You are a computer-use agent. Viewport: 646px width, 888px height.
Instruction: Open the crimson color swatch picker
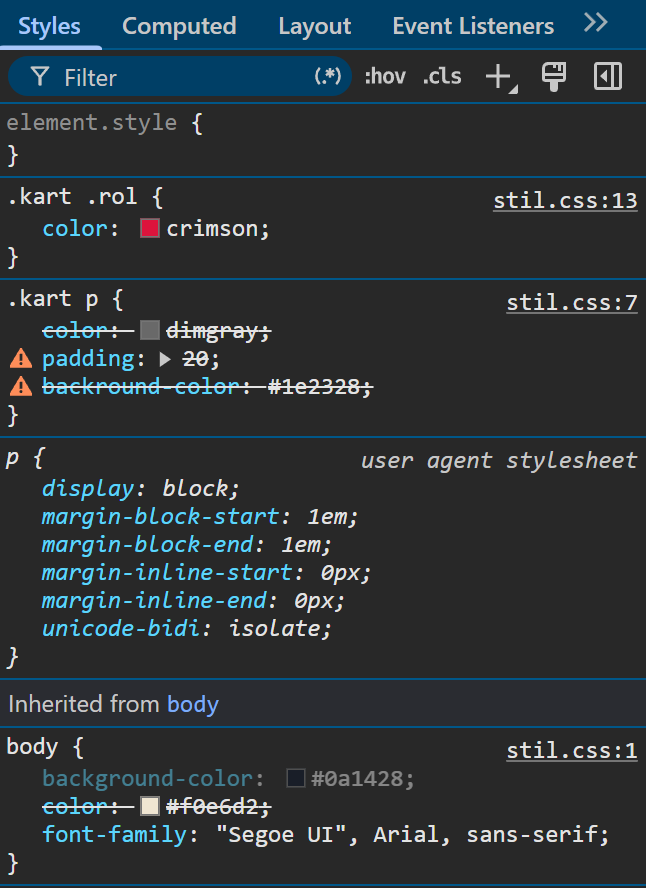tap(149, 229)
